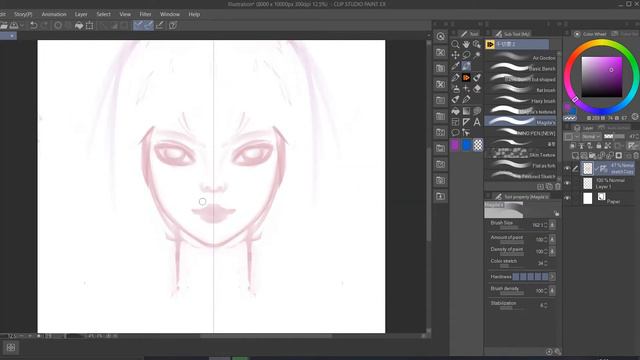Screen dimensions: 640x360
Task: Hide the sketch Copy layer
Action: pyautogui.click(x=567, y=168)
